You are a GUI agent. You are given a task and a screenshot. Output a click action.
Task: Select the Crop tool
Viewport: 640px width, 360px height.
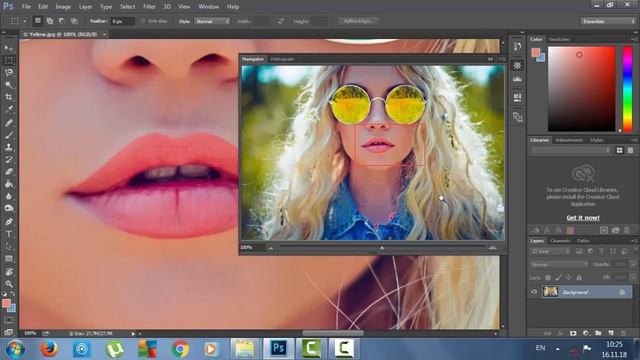tap(9, 97)
